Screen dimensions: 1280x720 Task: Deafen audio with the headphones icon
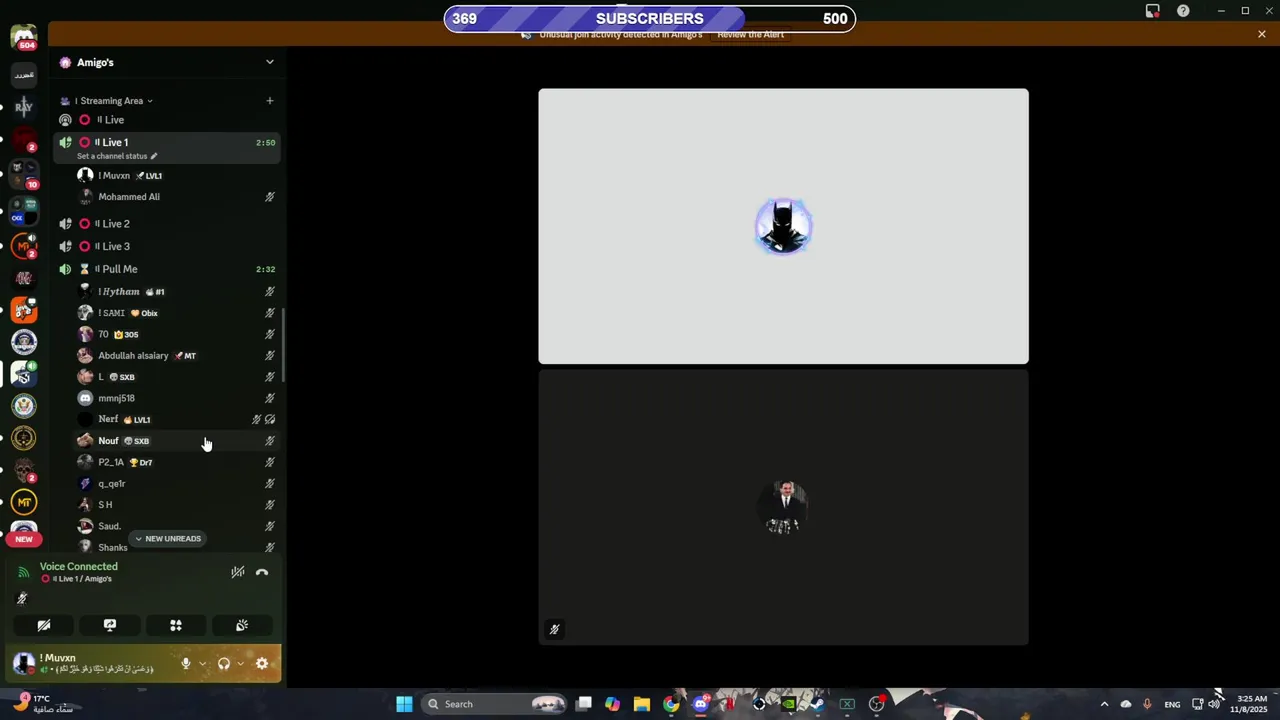[224, 664]
